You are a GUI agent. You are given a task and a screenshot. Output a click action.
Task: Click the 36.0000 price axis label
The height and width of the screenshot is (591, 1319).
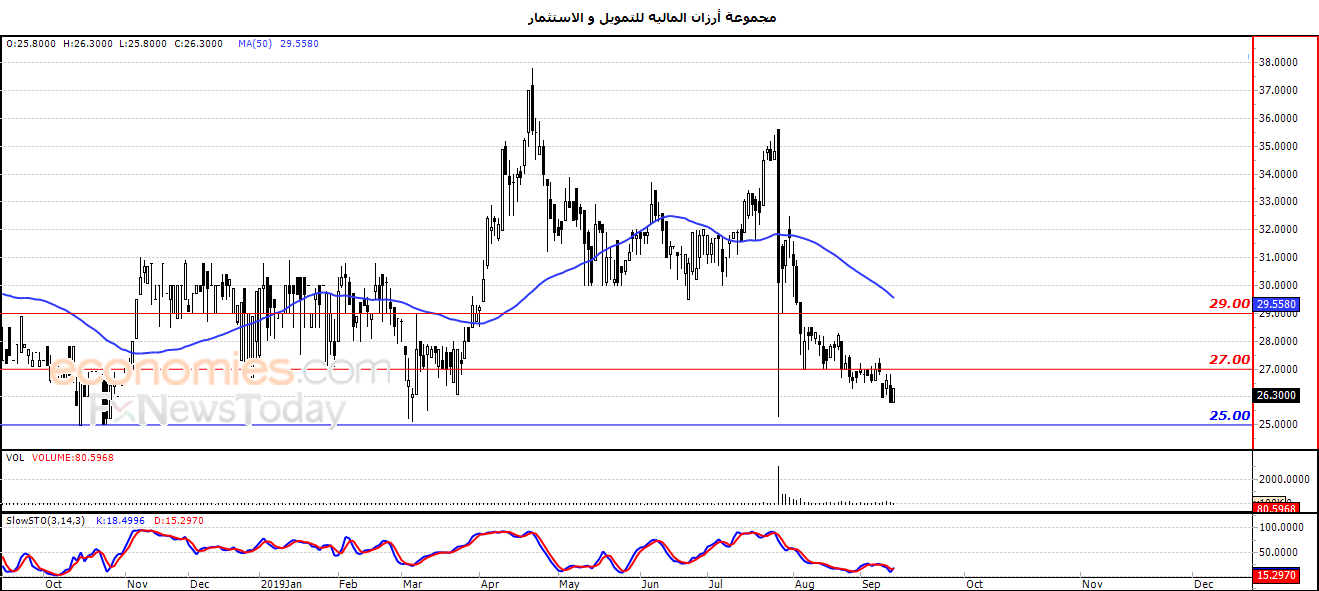tap(1279, 118)
